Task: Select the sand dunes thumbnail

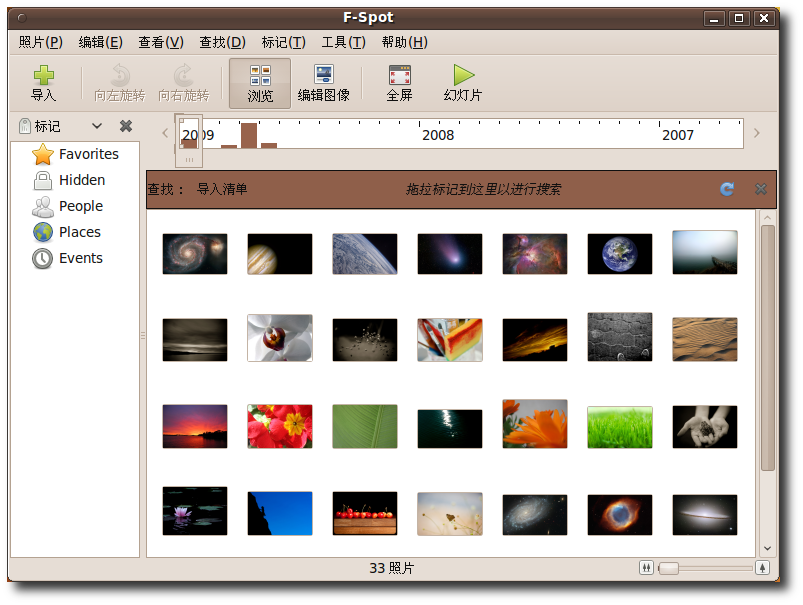Action: [x=705, y=339]
